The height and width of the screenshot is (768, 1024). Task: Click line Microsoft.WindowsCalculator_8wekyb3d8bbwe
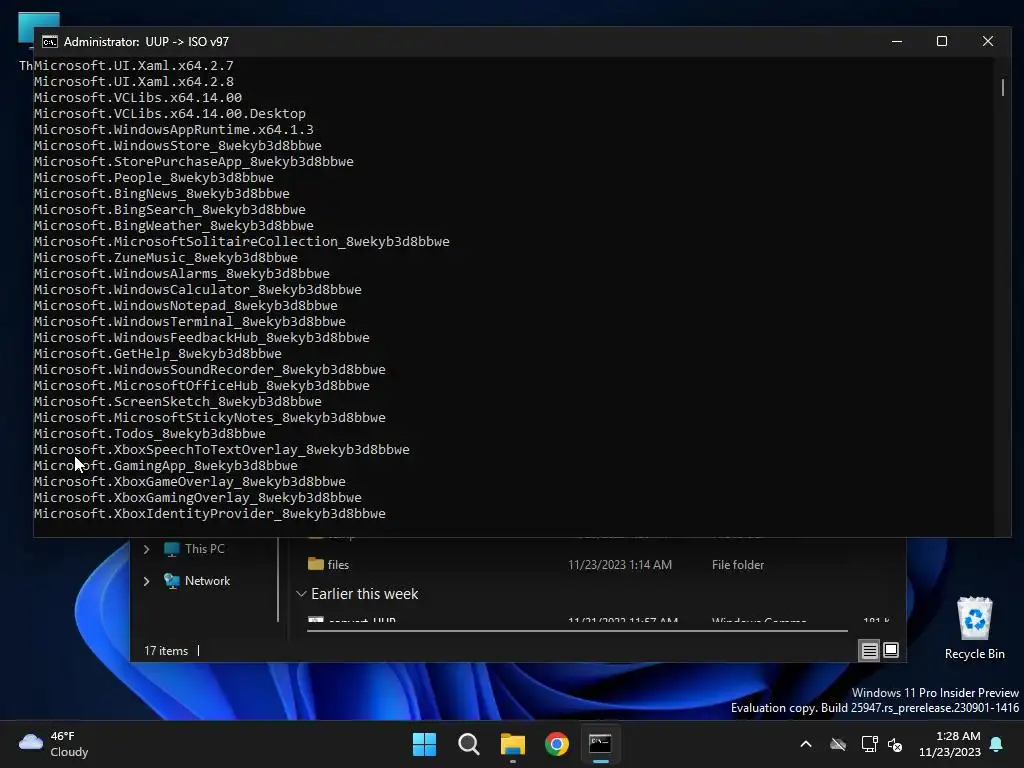click(x=198, y=289)
